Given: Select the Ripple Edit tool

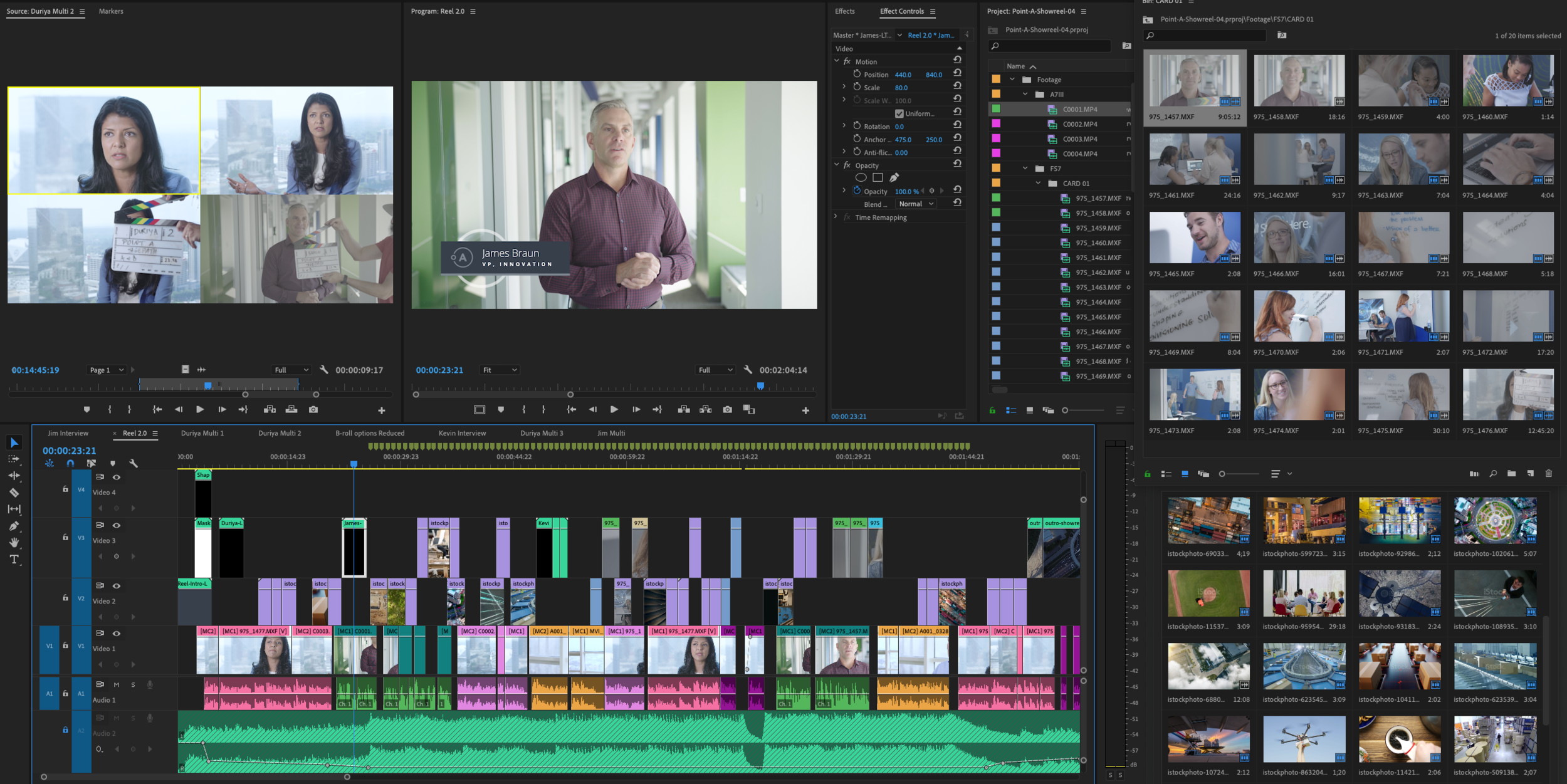Looking at the screenshot, I should [14, 476].
